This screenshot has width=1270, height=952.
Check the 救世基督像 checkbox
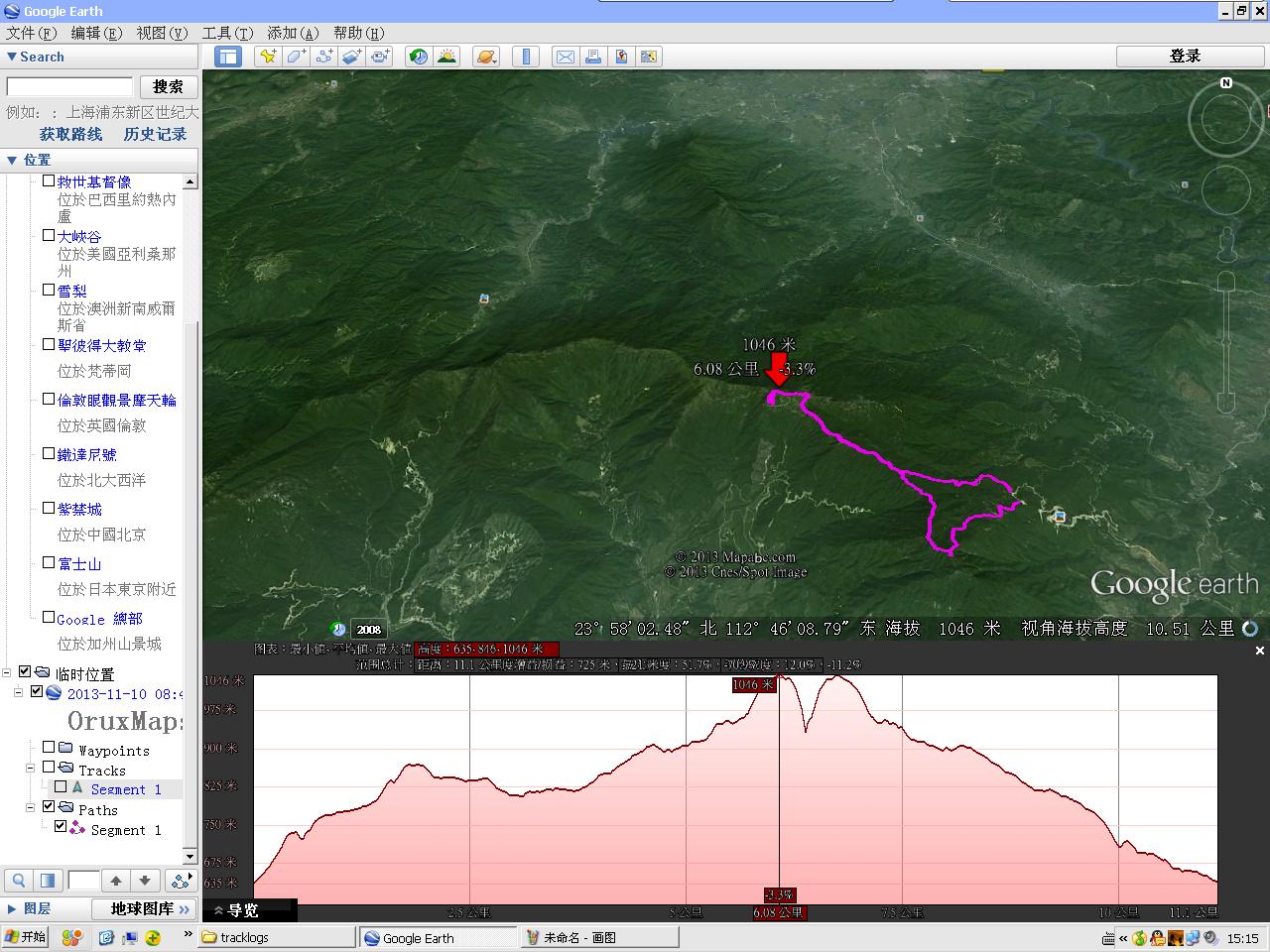49,181
